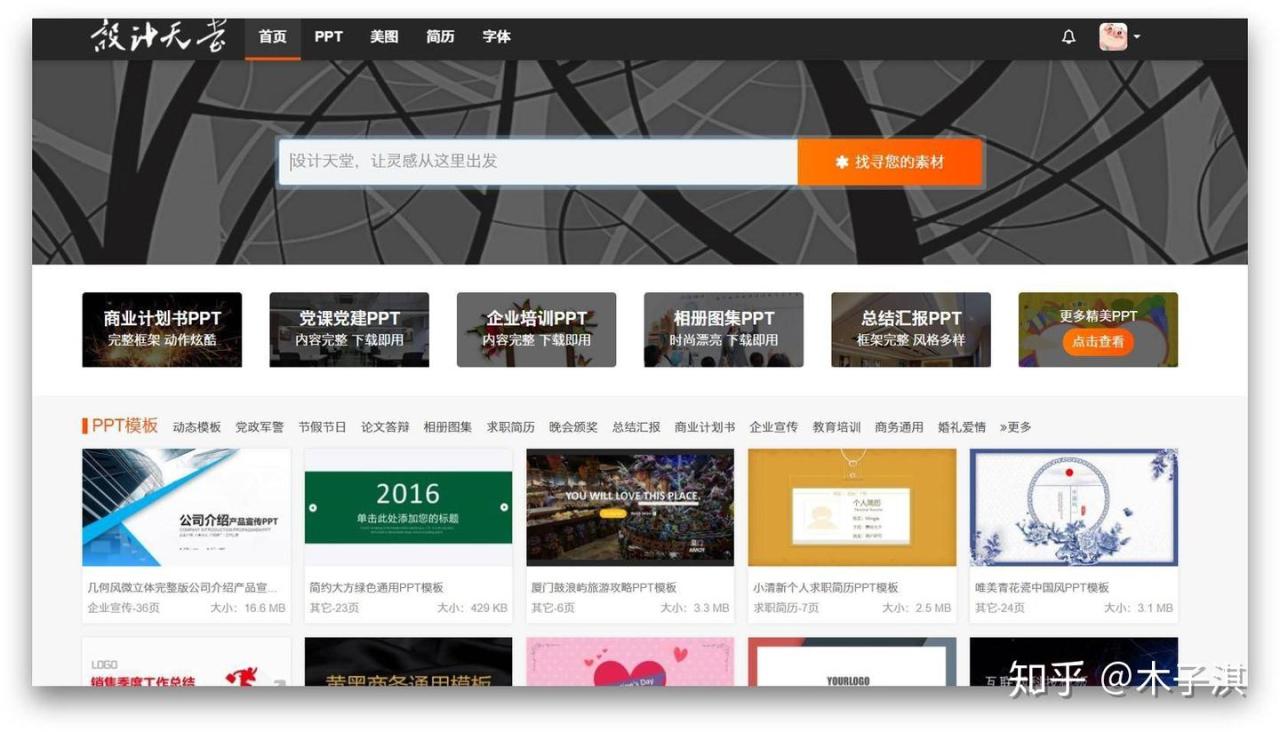
Task: Open the 字体 nav tab
Action: click(496, 37)
